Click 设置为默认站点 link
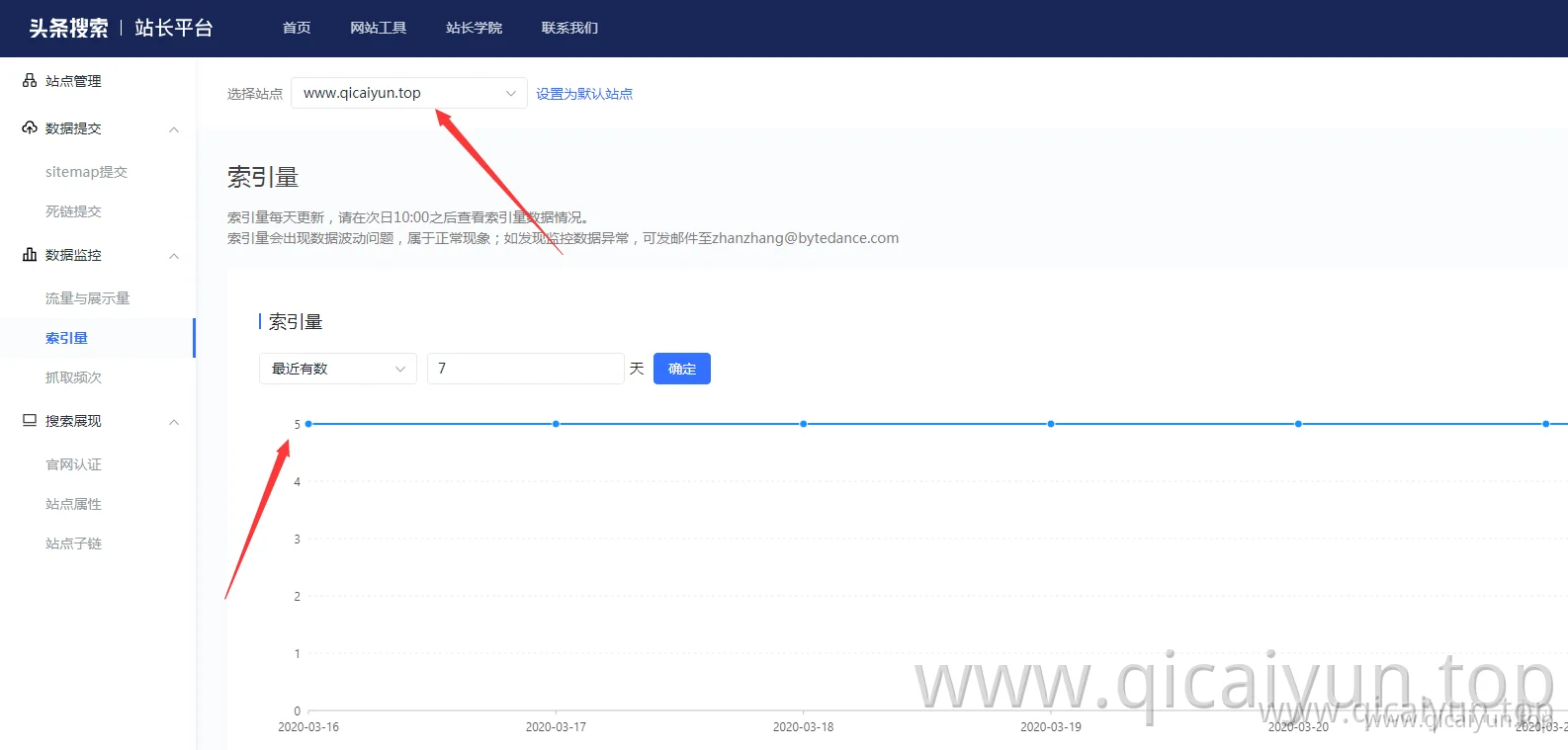Image resolution: width=1568 pixels, height=750 pixels. click(x=584, y=94)
